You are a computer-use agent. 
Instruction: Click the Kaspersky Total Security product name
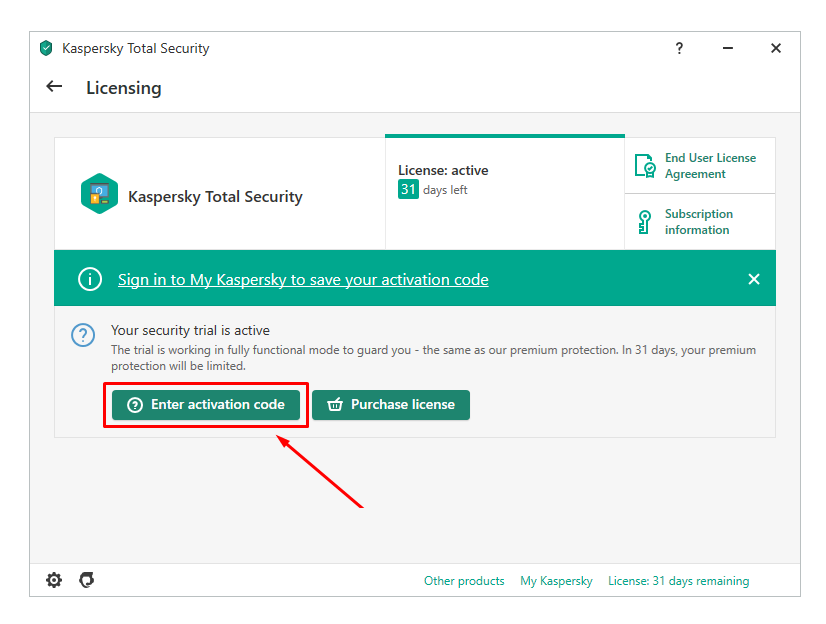click(x=215, y=196)
